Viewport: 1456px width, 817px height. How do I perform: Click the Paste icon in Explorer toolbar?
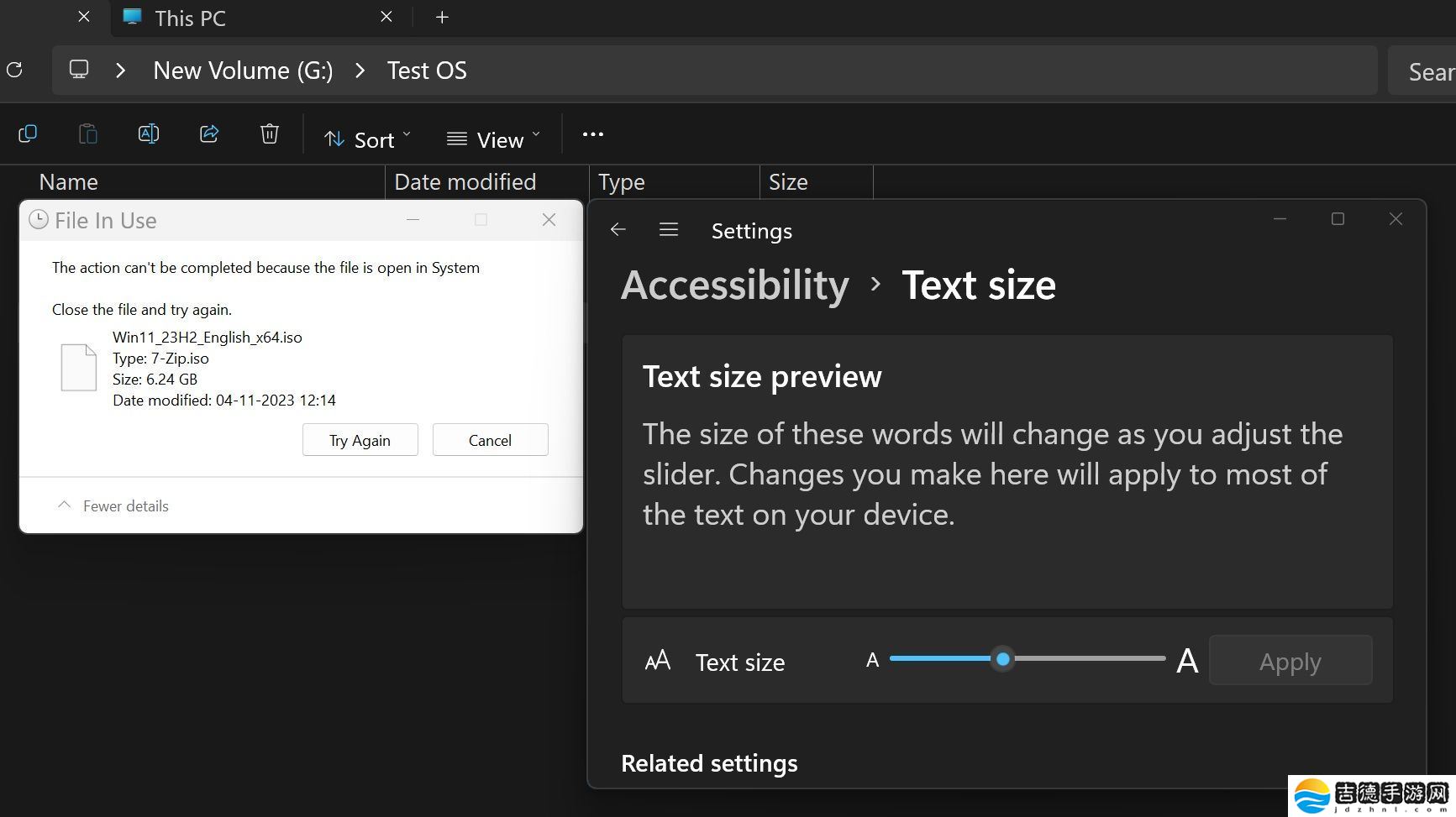pos(88,134)
